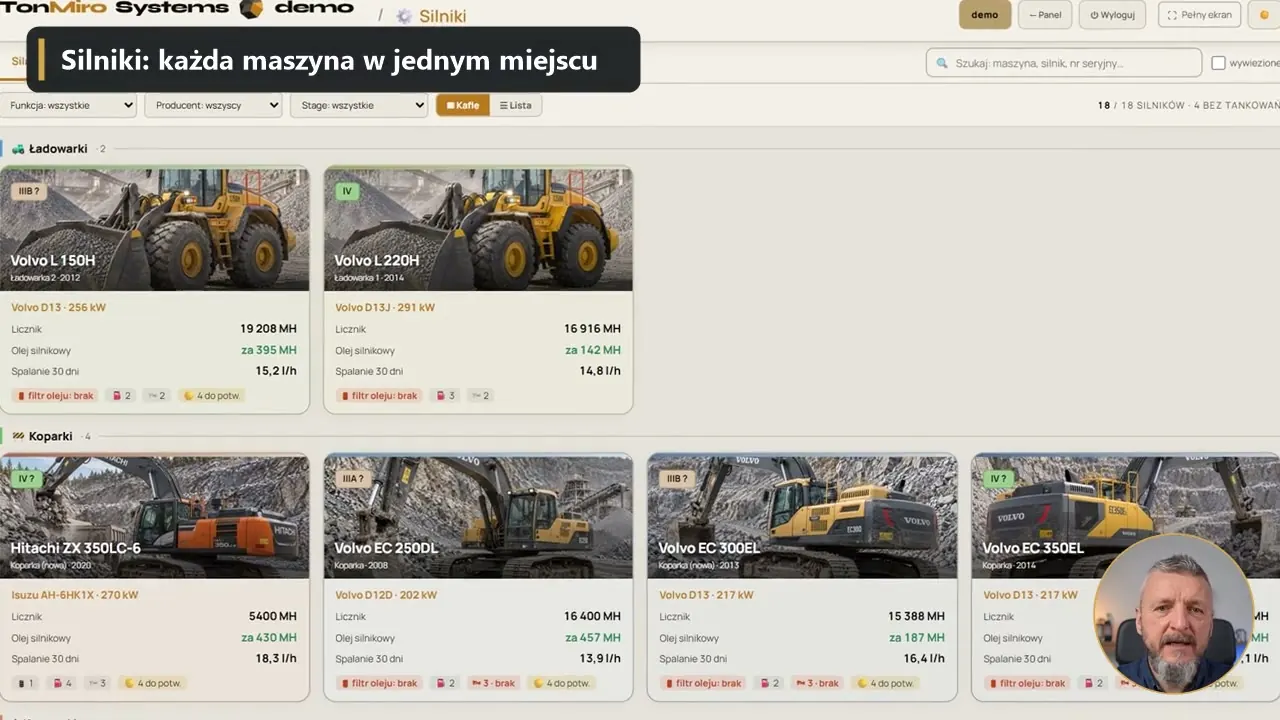The image size is (1280, 720).
Task: Click 'Volvo D13J · 291 kW' engine label
Action: (385, 308)
